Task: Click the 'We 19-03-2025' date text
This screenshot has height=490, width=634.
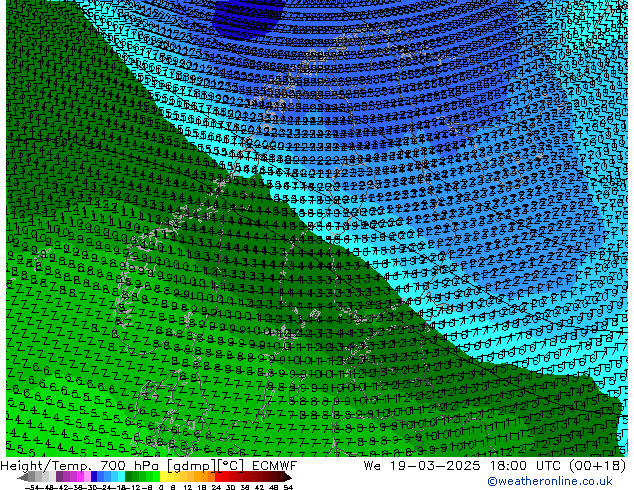Action: 422,466
